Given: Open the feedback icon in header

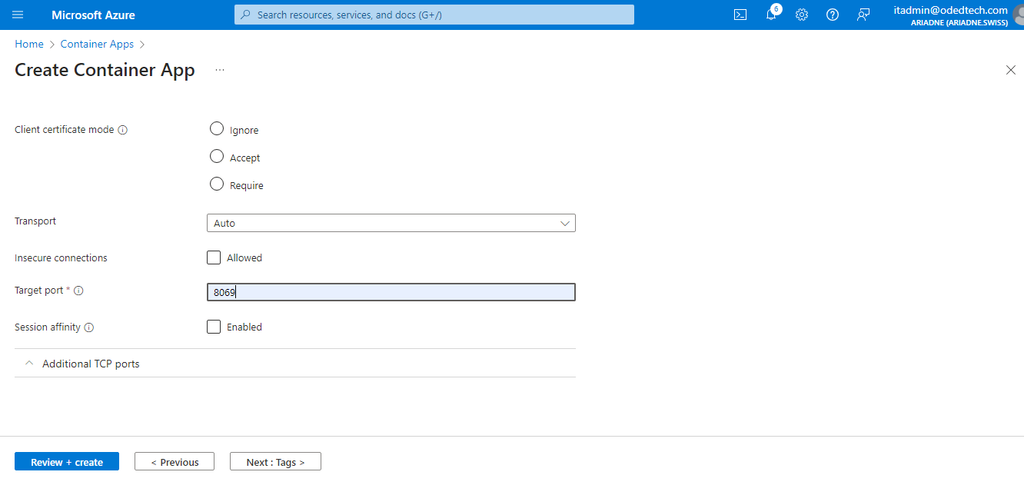Looking at the screenshot, I should (x=863, y=15).
